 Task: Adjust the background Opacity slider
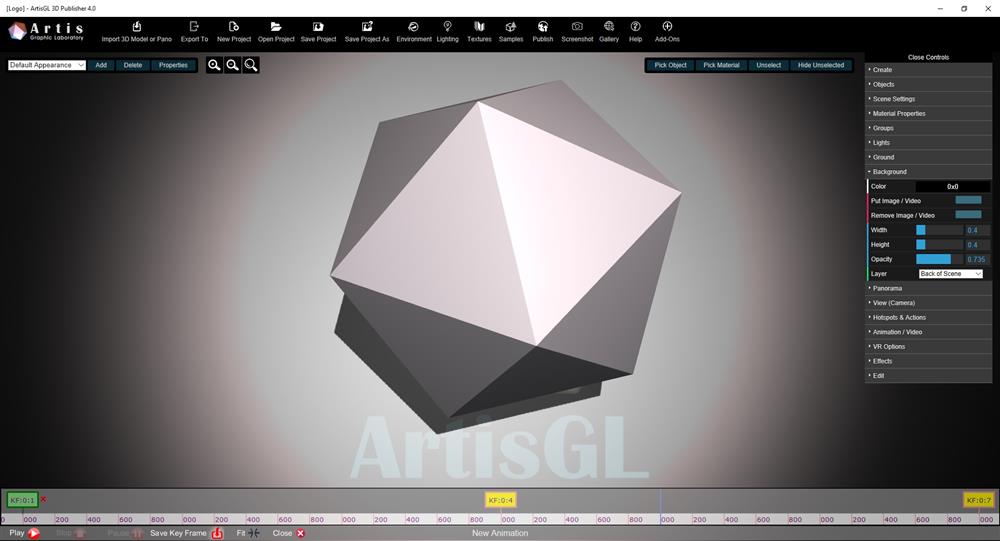tap(939, 259)
